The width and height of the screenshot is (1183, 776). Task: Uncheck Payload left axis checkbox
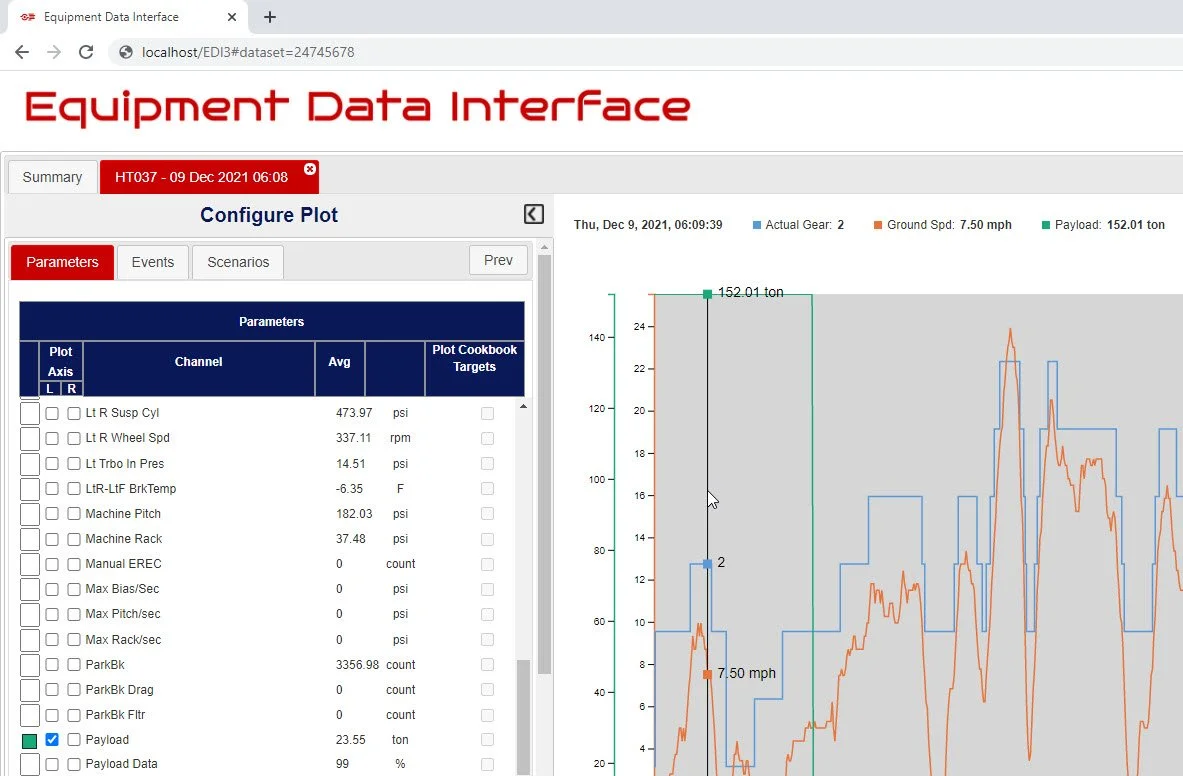52,740
